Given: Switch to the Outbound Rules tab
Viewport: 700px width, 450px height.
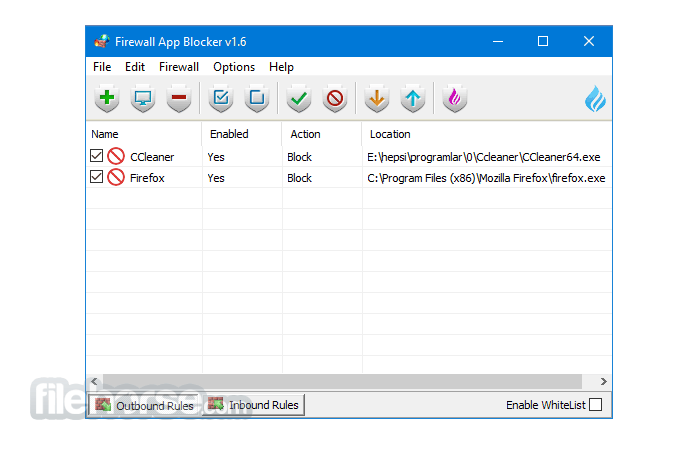Looking at the screenshot, I should 144,405.
